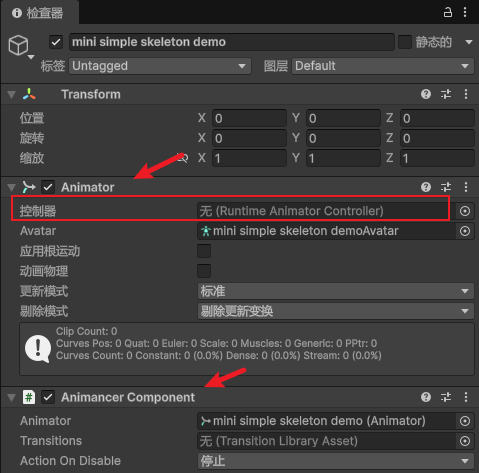Open the Default layer dropdown

click(383, 66)
